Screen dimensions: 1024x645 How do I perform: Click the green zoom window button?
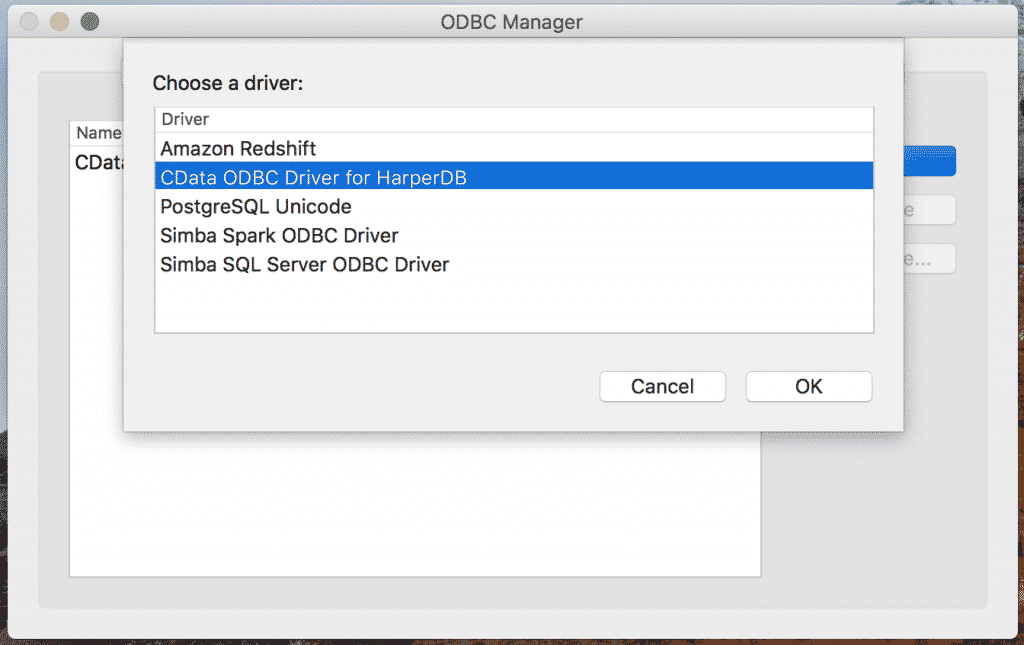[90, 21]
